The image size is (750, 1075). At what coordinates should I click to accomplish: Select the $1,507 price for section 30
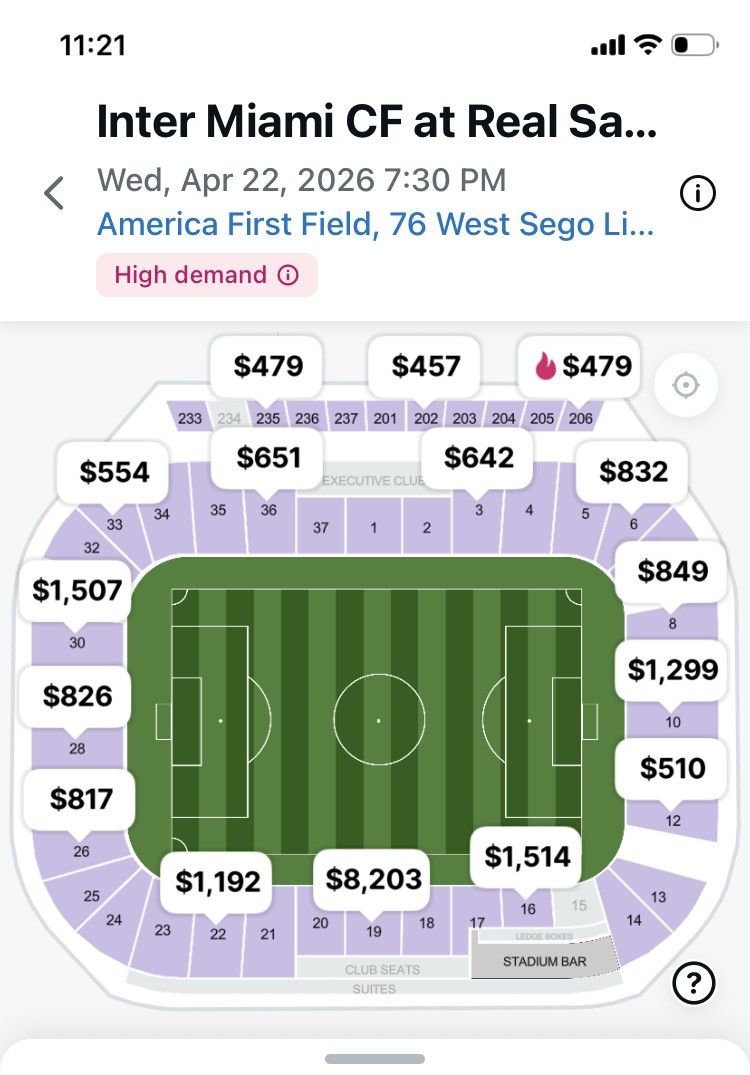point(77,590)
